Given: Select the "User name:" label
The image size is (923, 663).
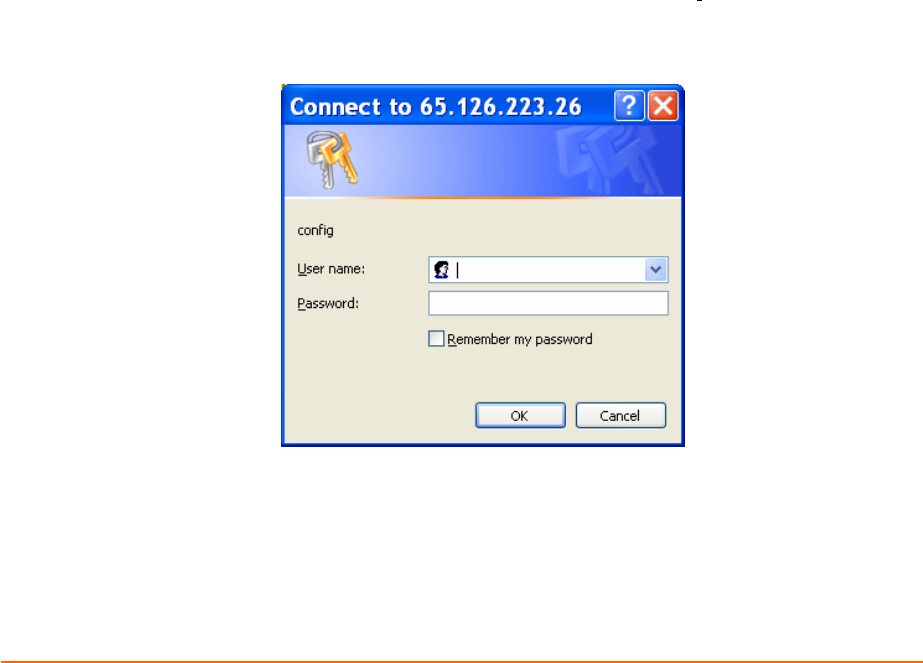Looking at the screenshot, I should pyautogui.click(x=331, y=269).
